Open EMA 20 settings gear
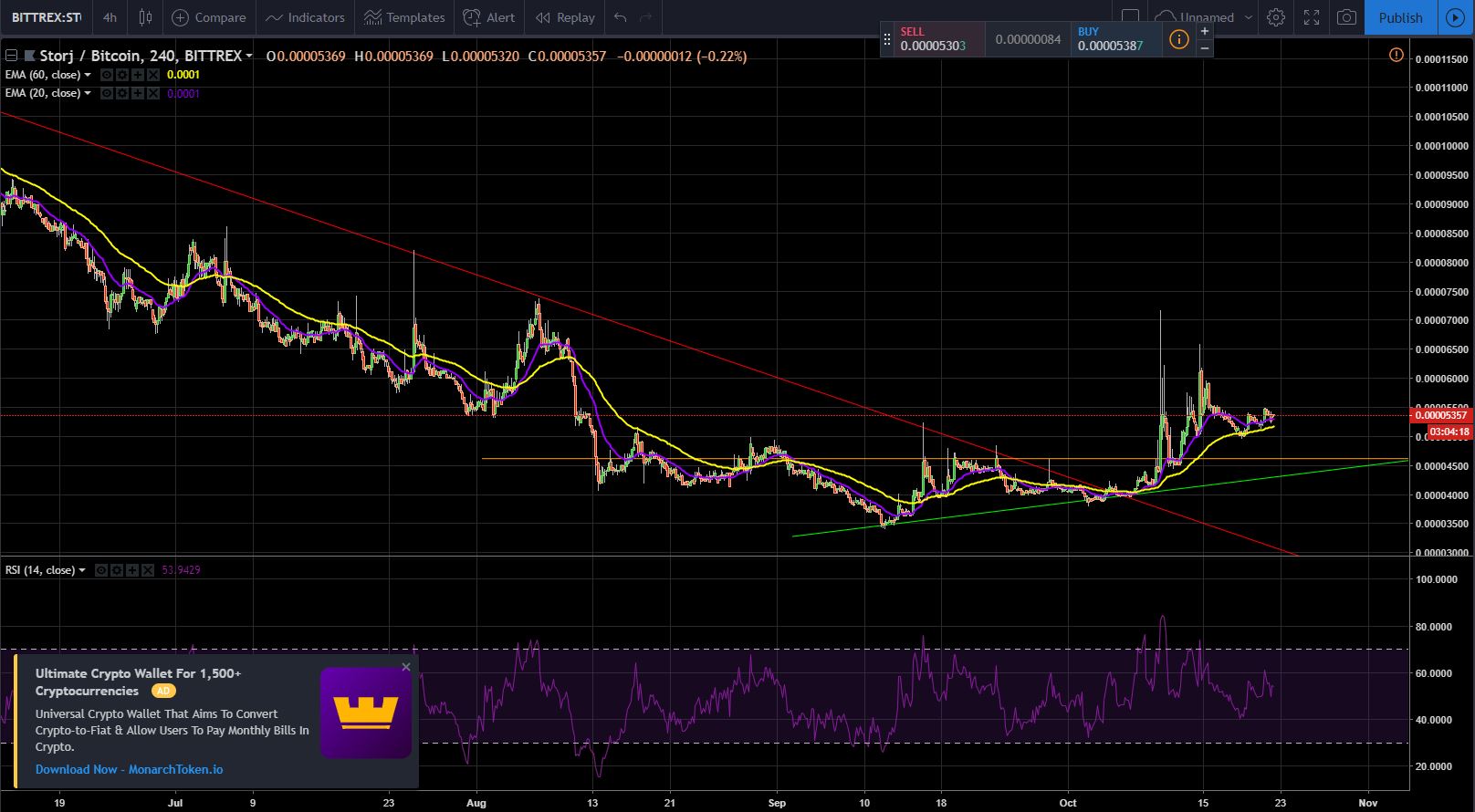1475x812 pixels. tap(122, 93)
